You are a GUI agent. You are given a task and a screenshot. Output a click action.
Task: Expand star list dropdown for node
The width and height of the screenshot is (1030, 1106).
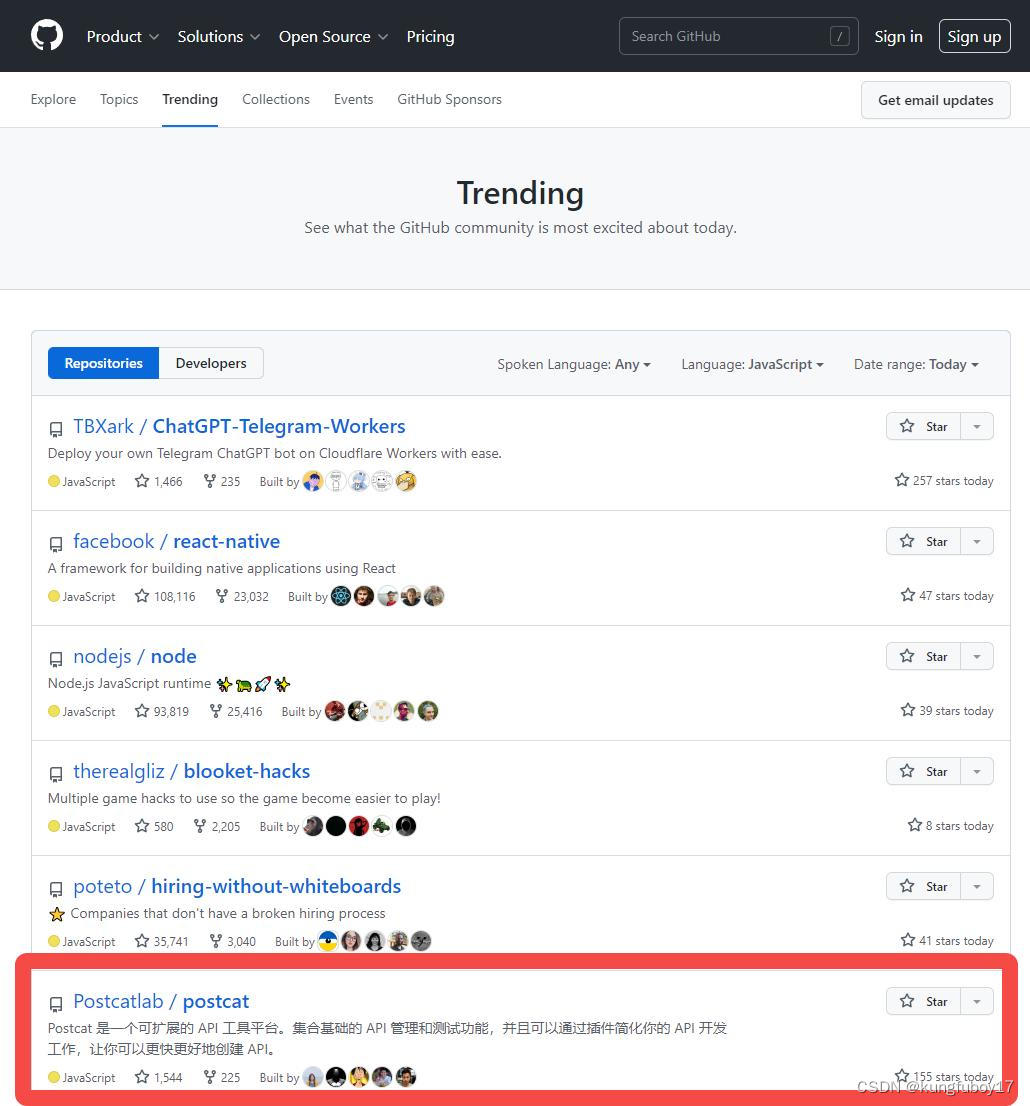click(977, 656)
